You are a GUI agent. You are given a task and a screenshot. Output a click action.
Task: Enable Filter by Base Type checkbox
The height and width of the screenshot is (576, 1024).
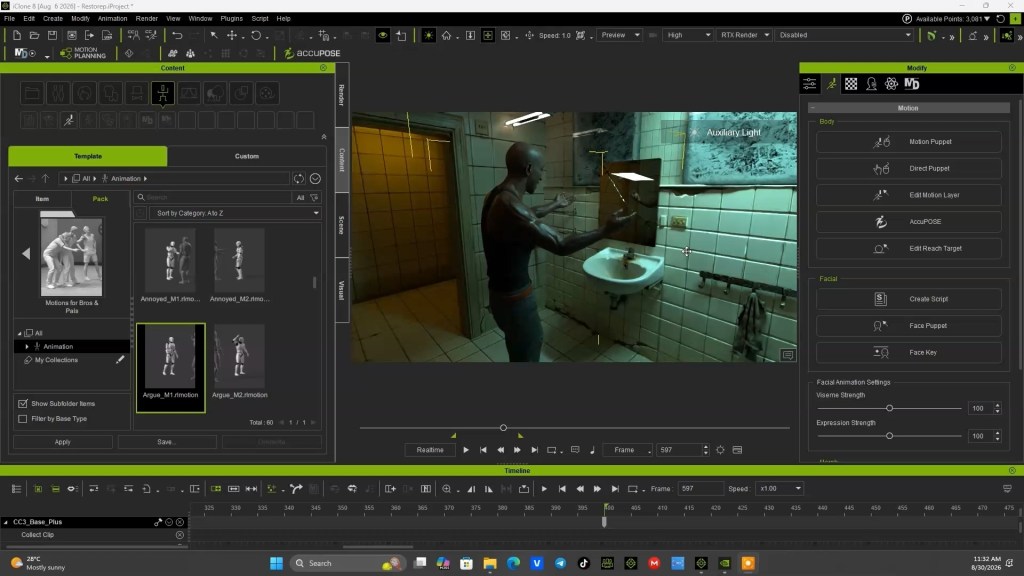[23, 419]
